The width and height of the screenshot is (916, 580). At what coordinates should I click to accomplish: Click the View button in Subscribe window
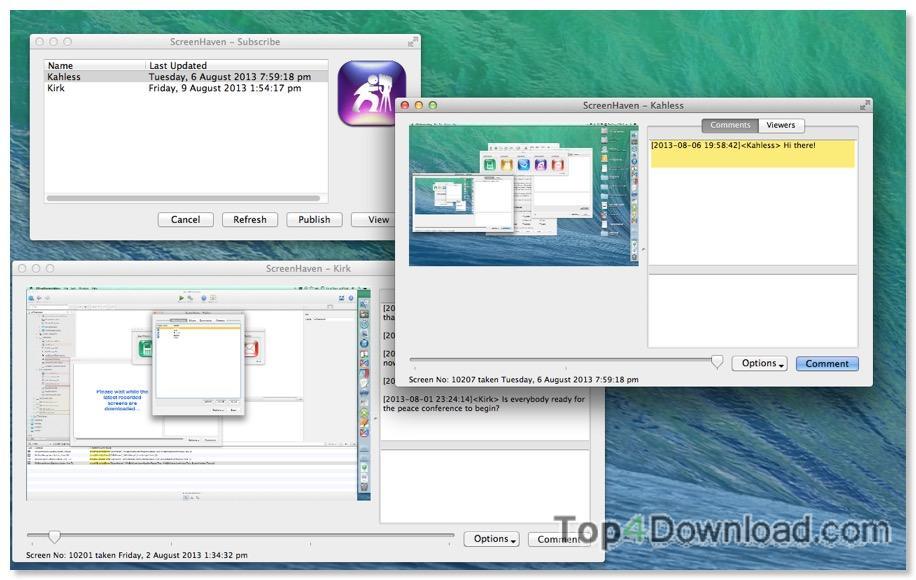pyautogui.click(x=374, y=220)
